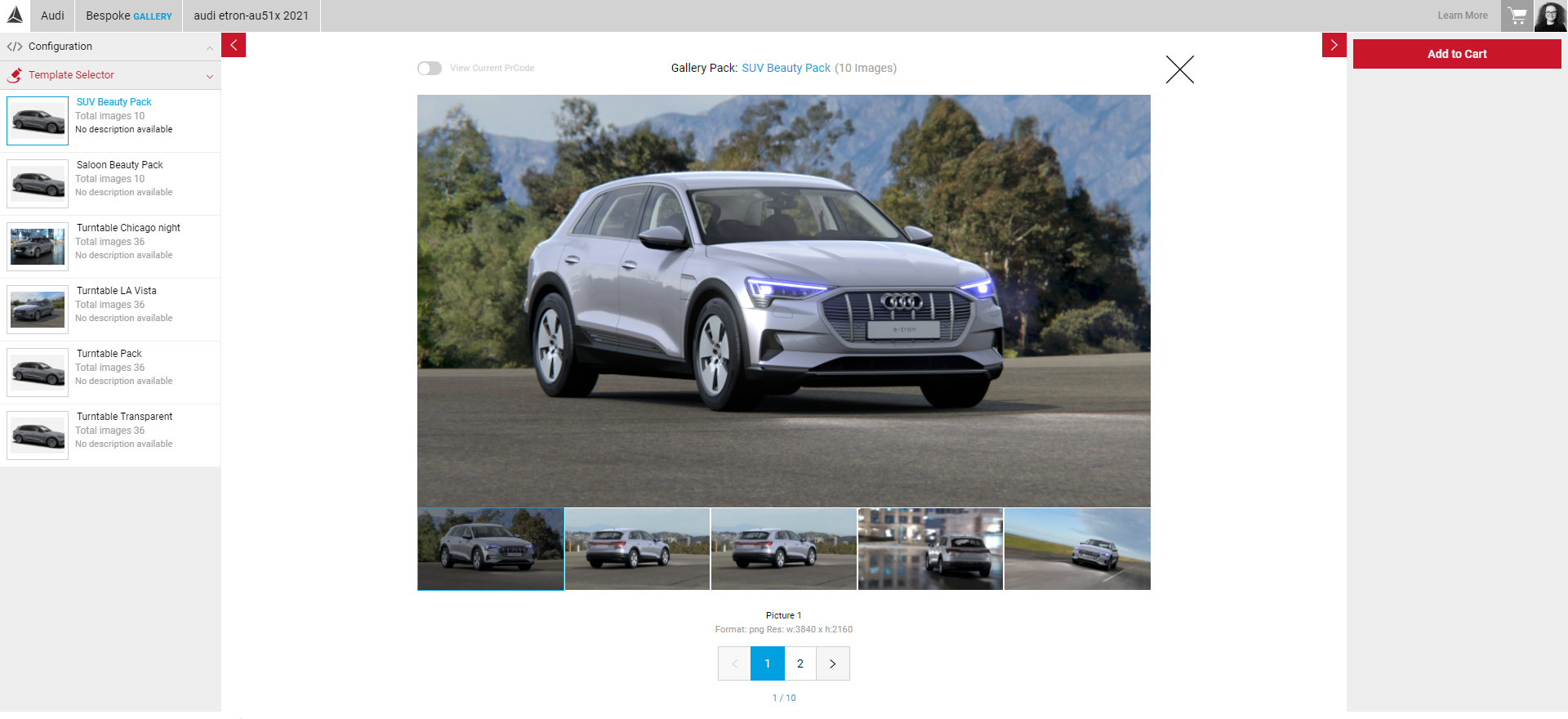1568x719 pixels.
Task: Go to pagination page 1
Action: click(768, 663)
